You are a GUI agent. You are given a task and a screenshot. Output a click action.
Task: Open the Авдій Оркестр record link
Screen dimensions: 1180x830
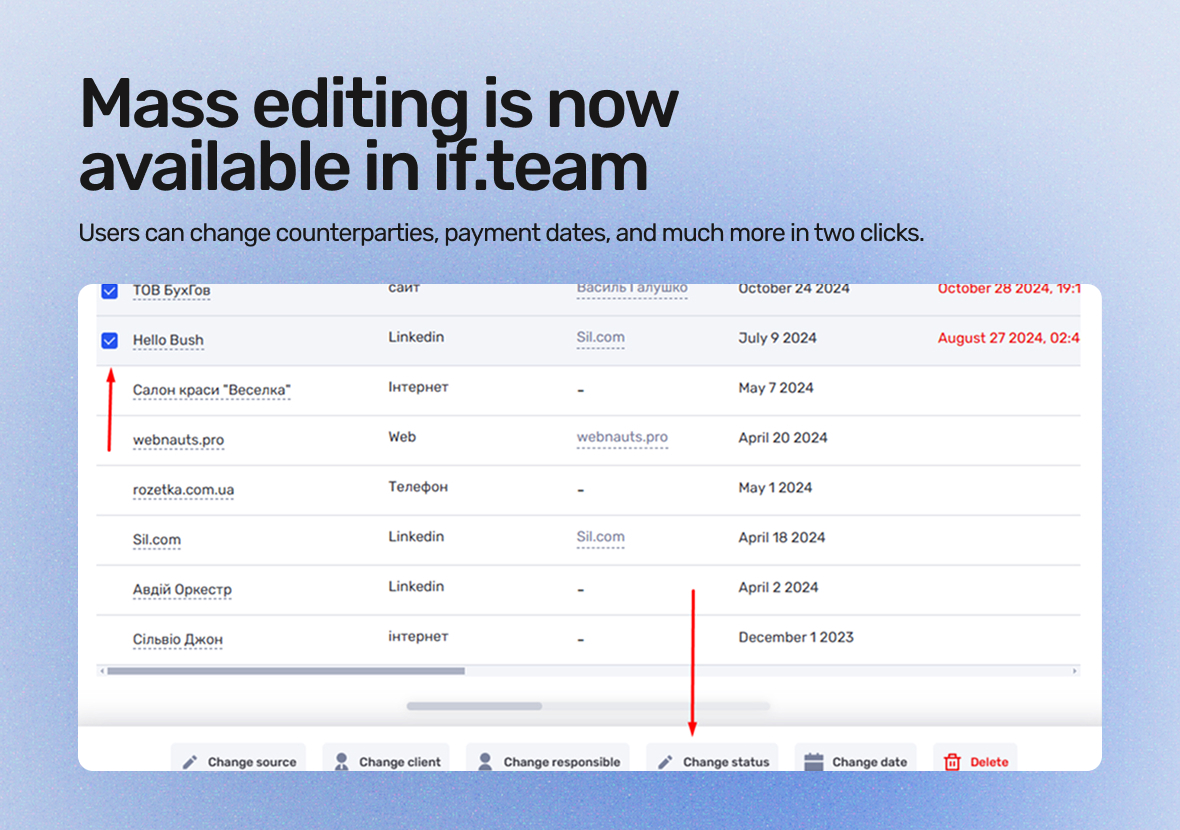[182, 589]
